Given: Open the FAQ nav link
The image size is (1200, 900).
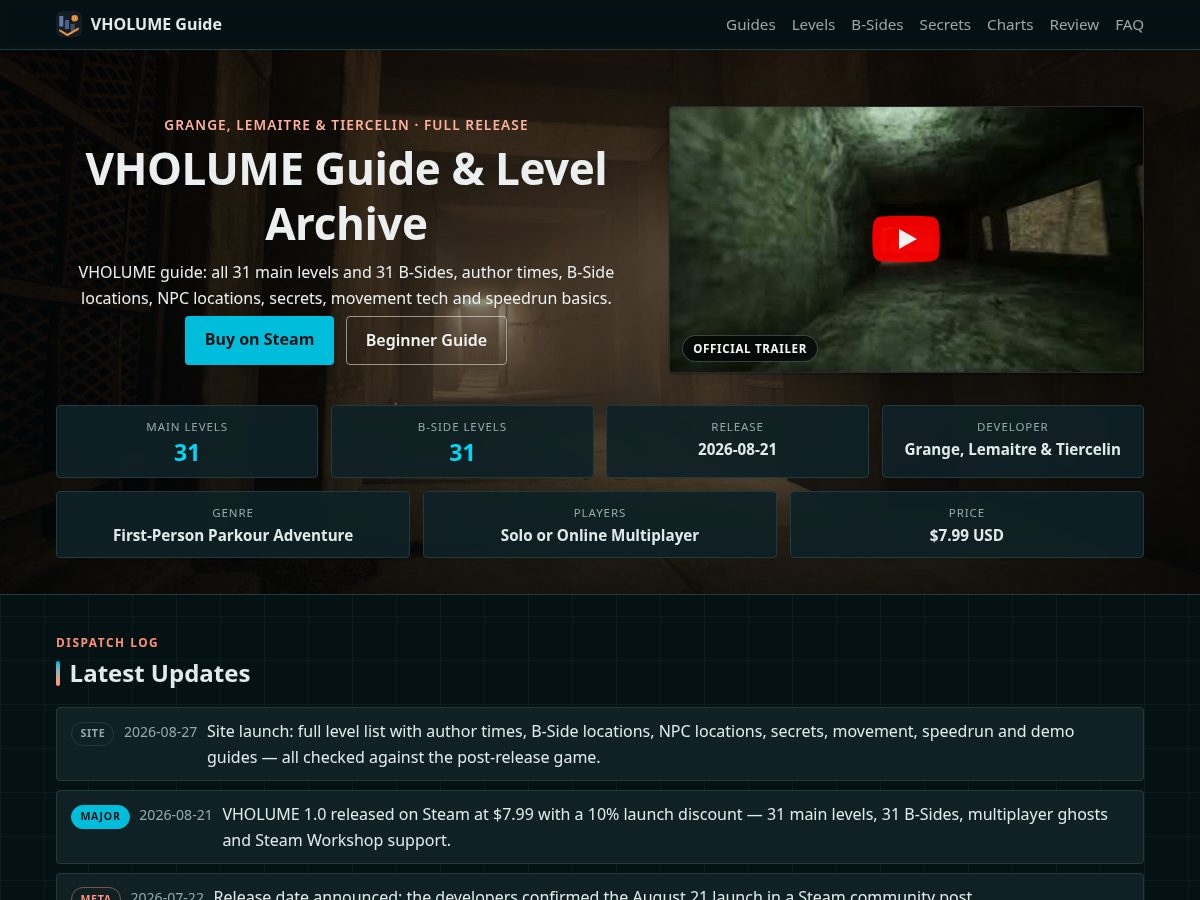Looking at the screenshot, I should coord(1129,24).
